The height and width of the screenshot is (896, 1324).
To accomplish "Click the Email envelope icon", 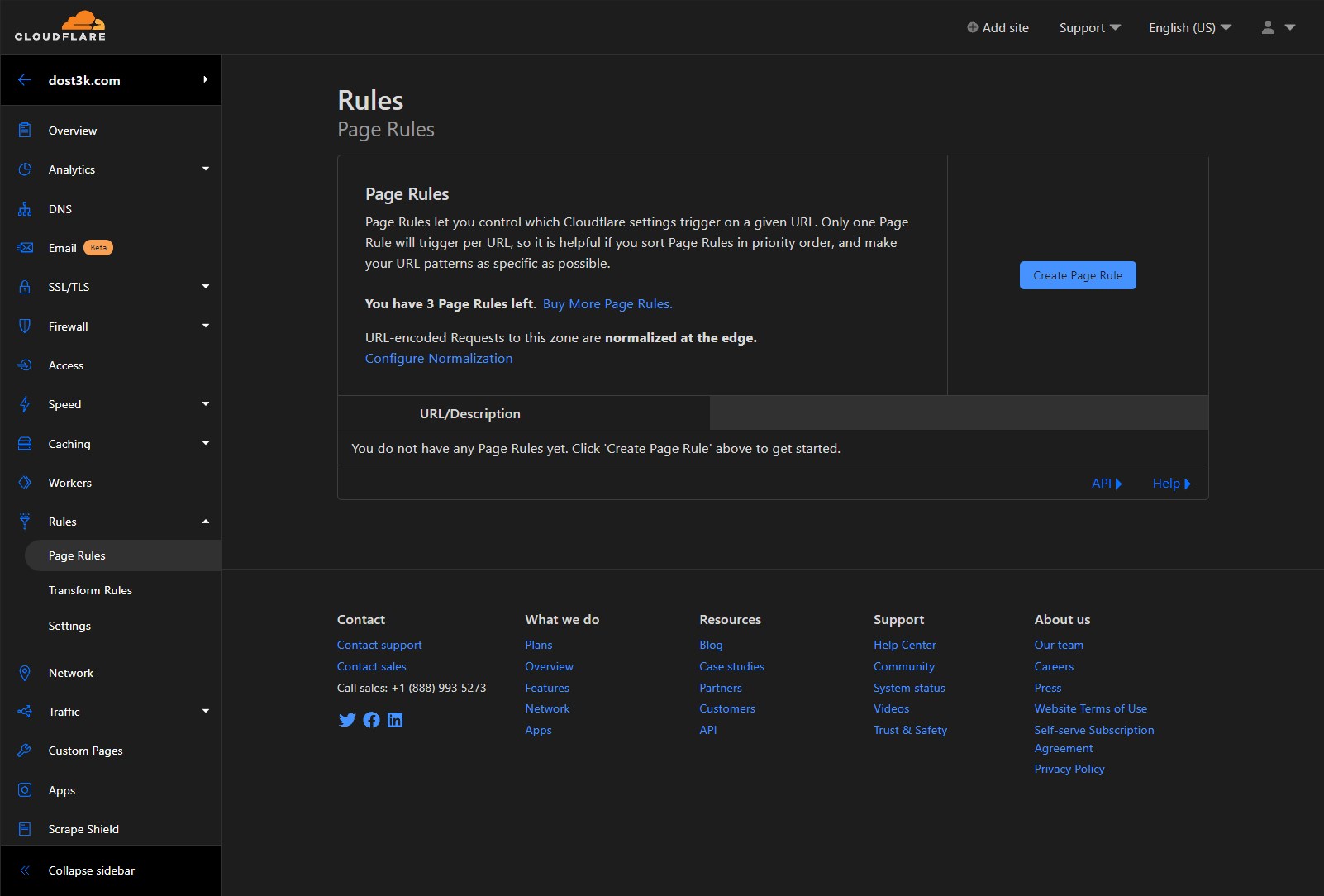I will [x=25, y=248].
